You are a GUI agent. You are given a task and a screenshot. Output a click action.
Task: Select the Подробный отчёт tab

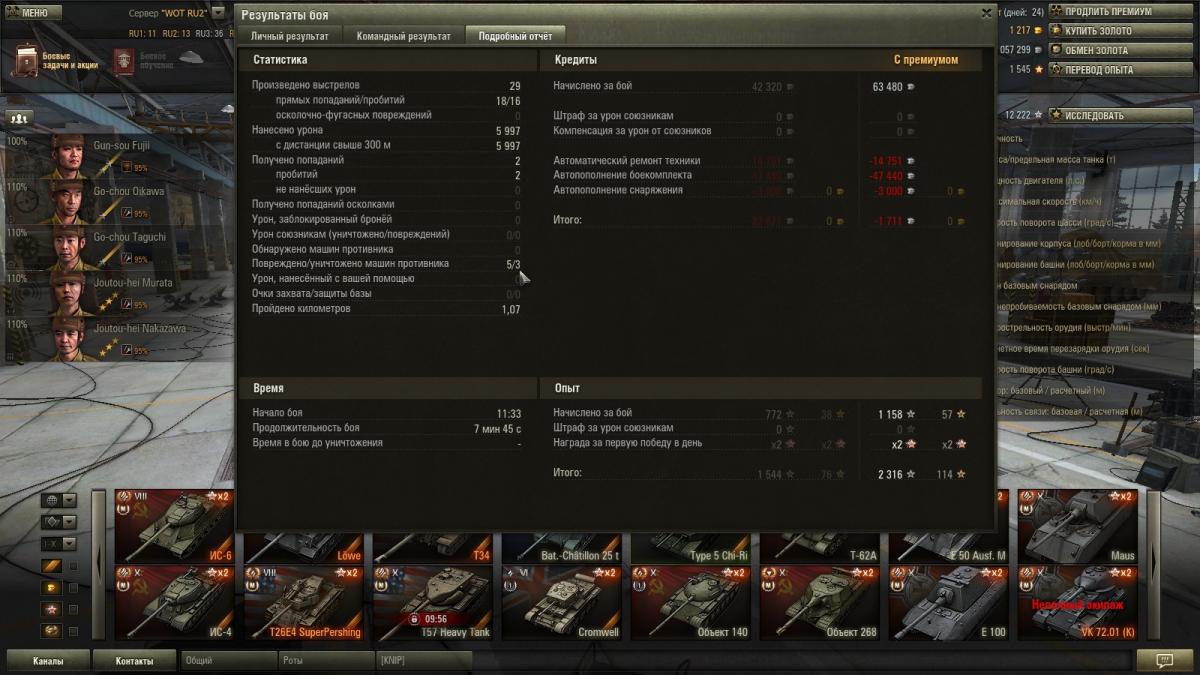pyautogui.click(x=515, y=36)
